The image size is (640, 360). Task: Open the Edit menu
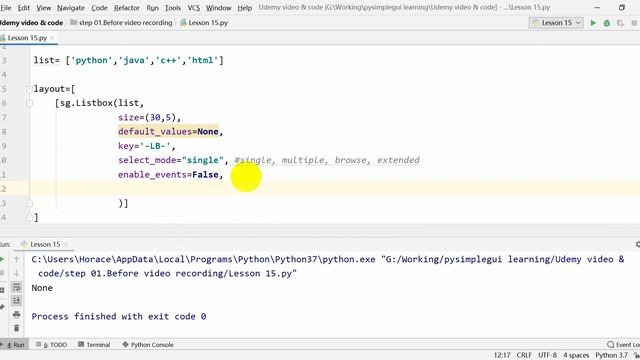click(24, 8)
